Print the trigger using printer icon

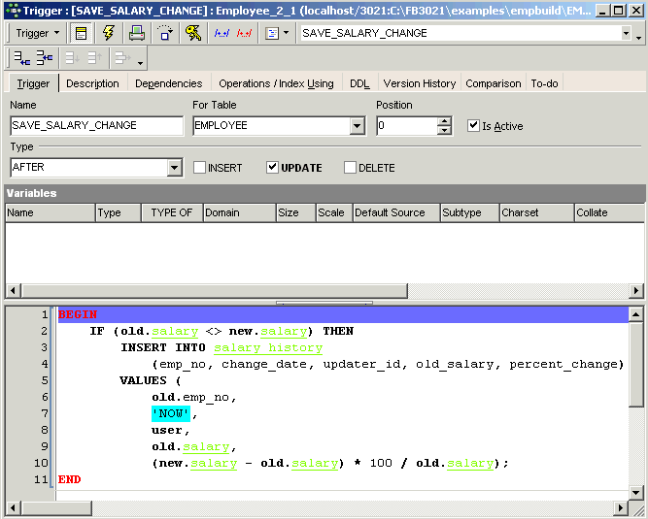(137, 33)
